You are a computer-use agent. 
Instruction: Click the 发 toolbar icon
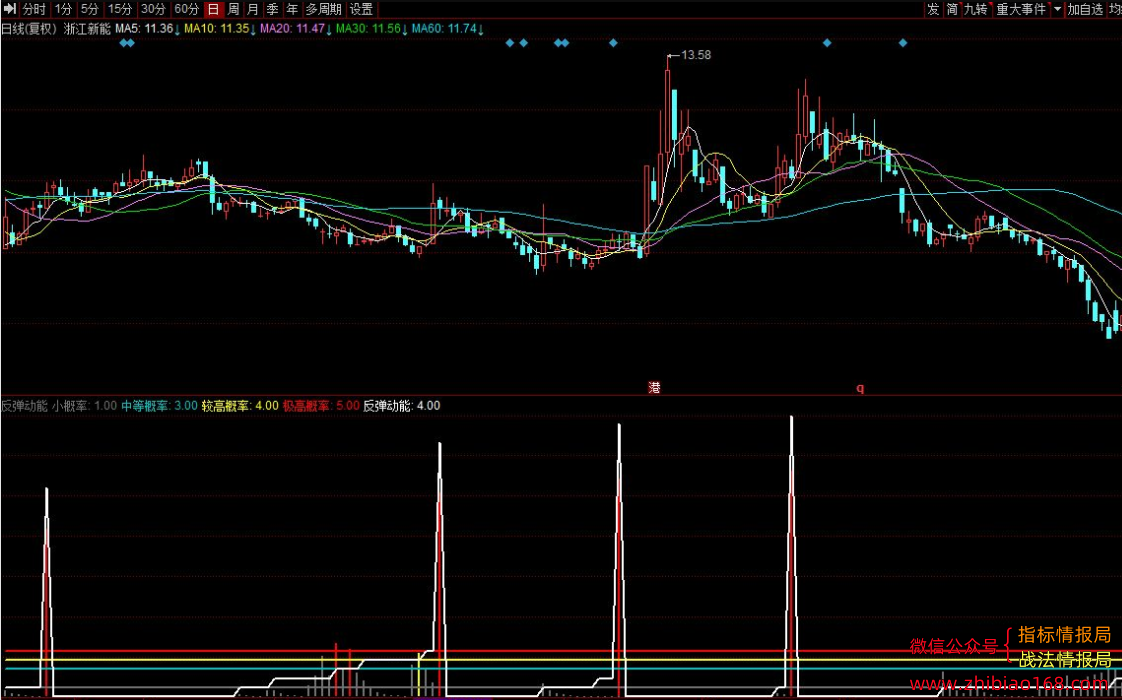[x=933, y=9]
